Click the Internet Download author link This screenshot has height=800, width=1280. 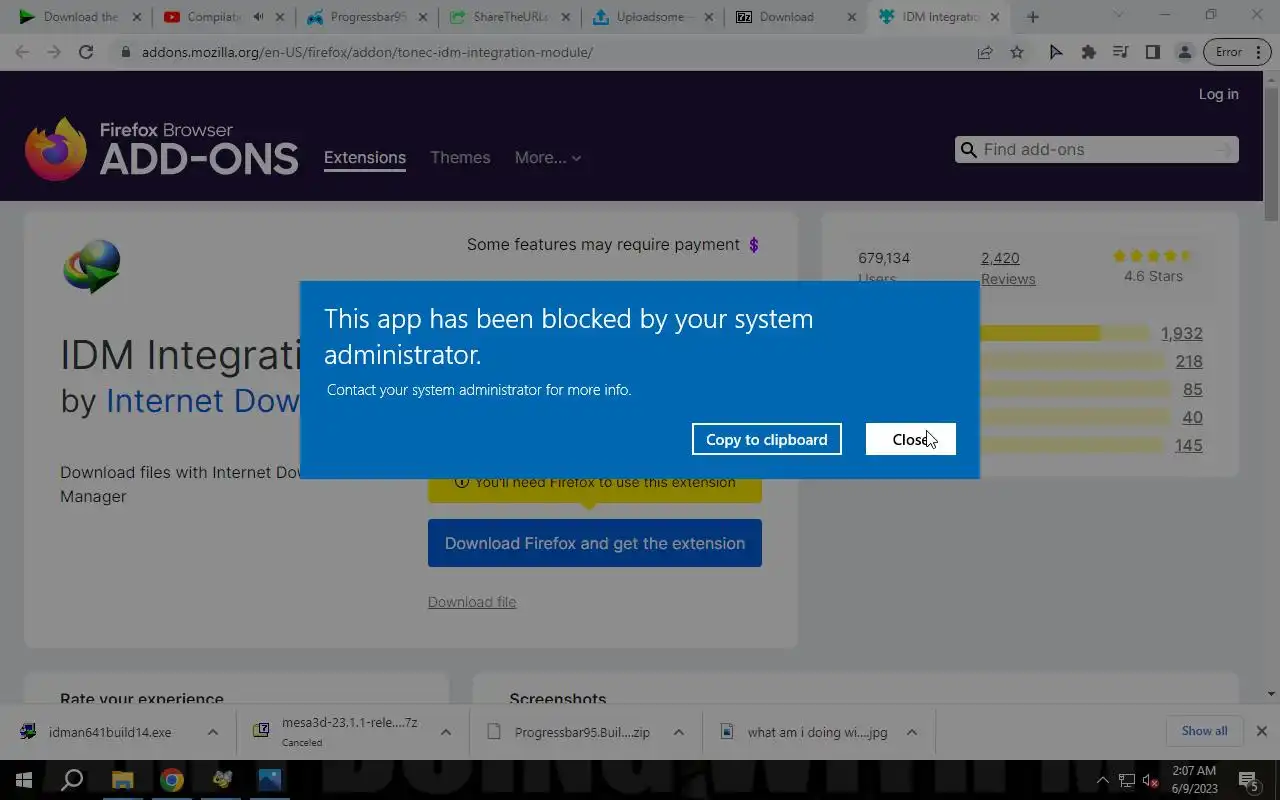pyautogui.click(x=202, y=400)
